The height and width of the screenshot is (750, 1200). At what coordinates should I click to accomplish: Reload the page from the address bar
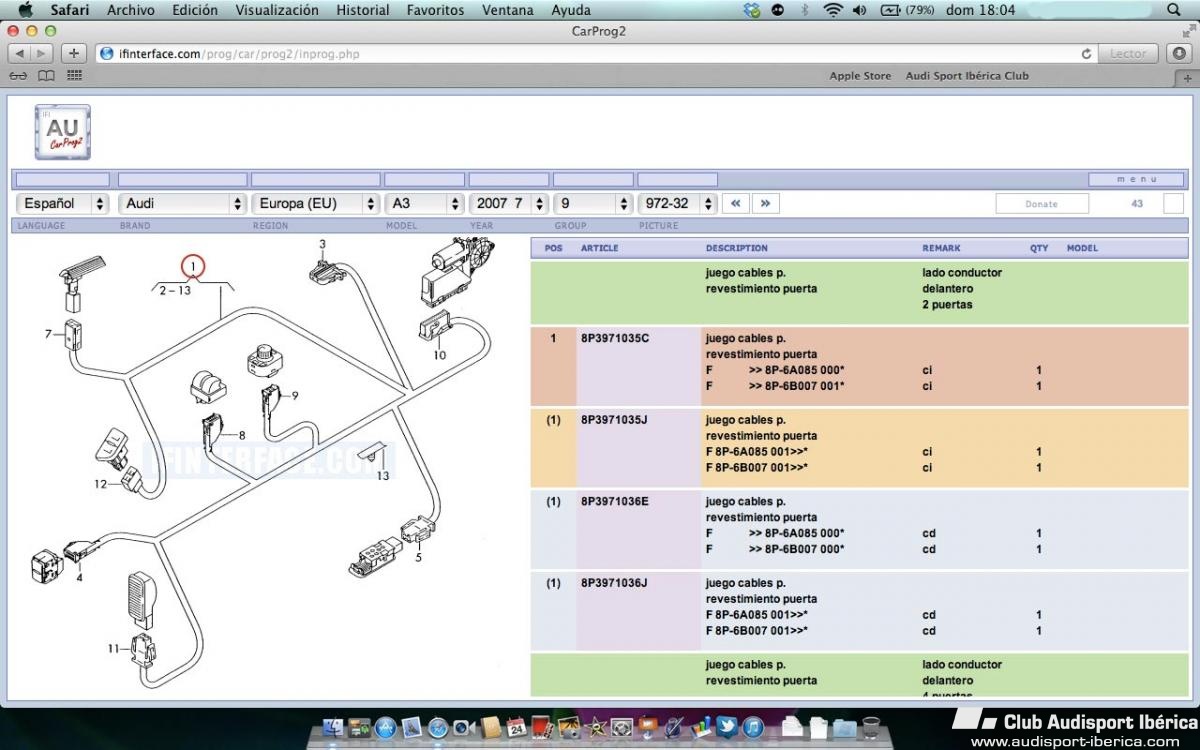coord(1086,54)
